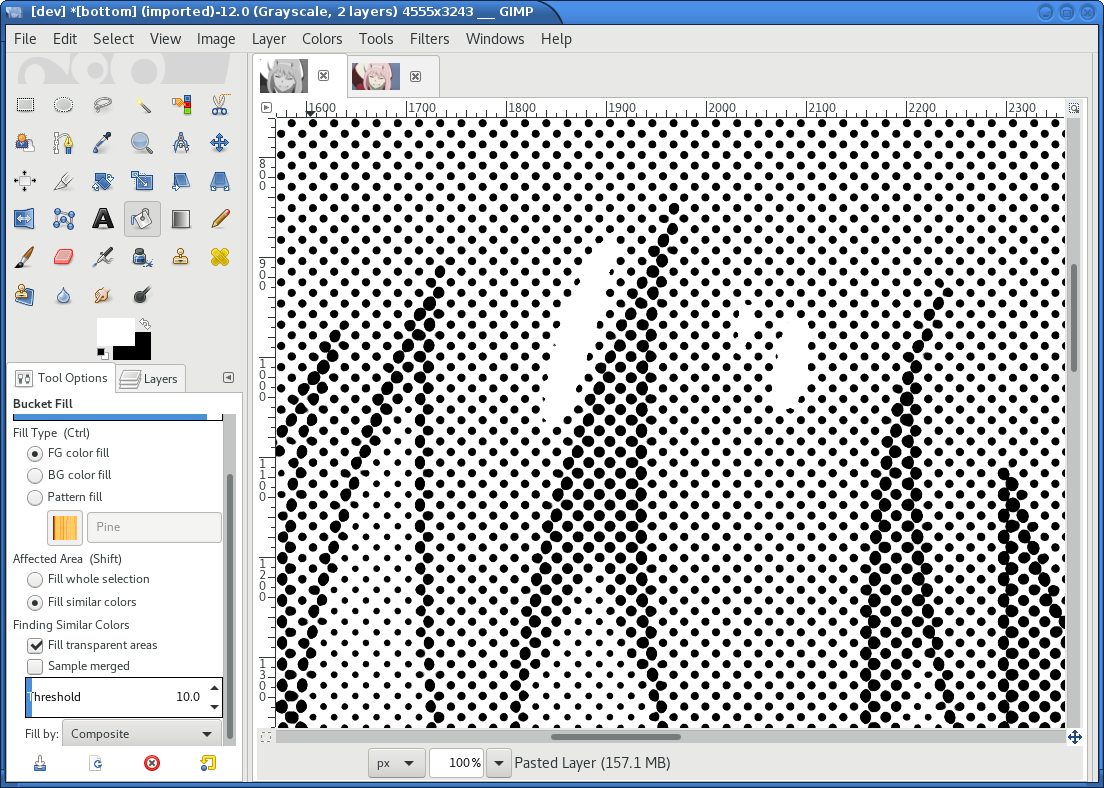Enable Pattern fill radio button
The width and height of the screenshot is (1104, 788).
click(x=35, y=497)
